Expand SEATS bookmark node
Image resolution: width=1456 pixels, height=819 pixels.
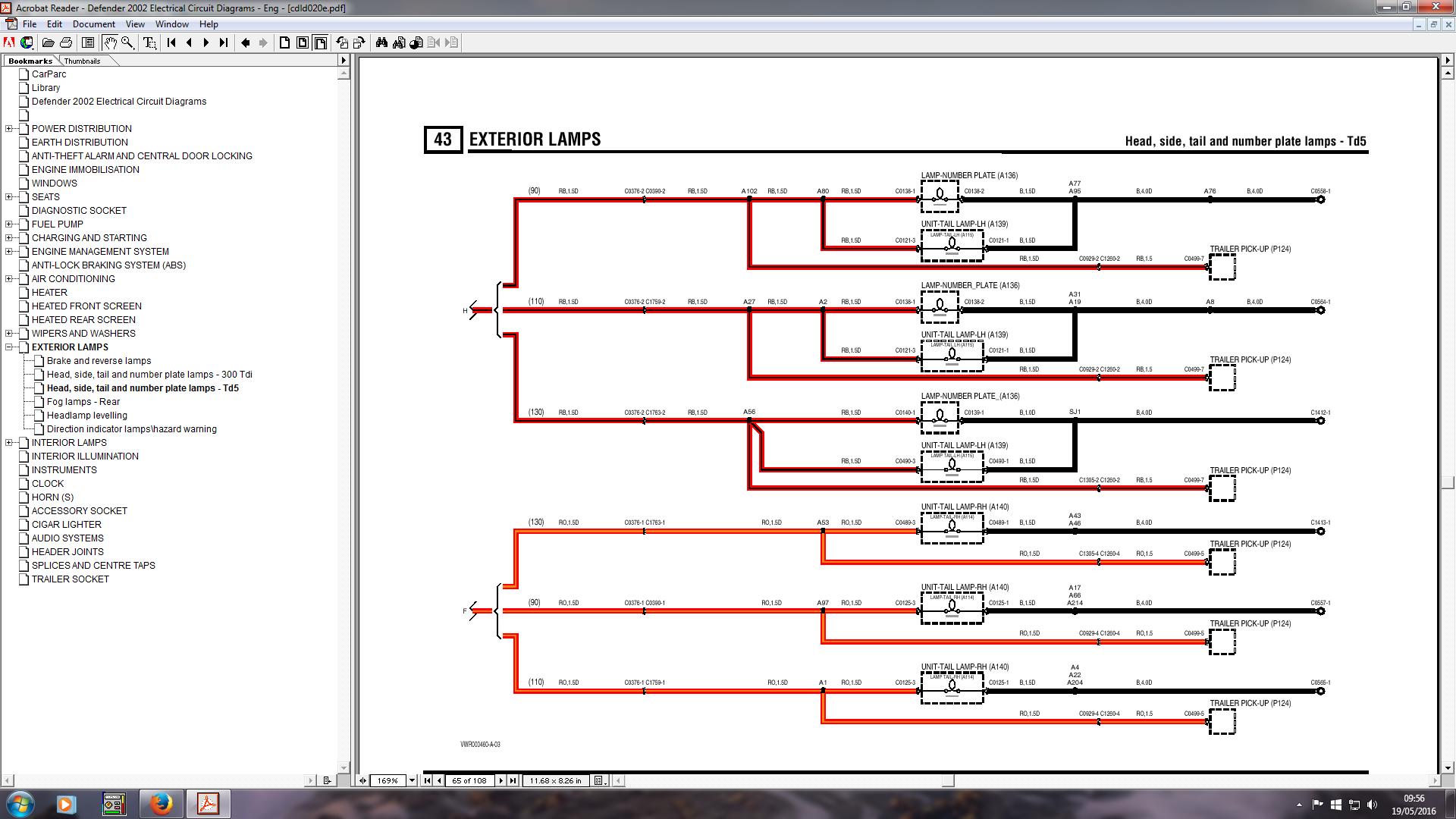coord(9,197)
